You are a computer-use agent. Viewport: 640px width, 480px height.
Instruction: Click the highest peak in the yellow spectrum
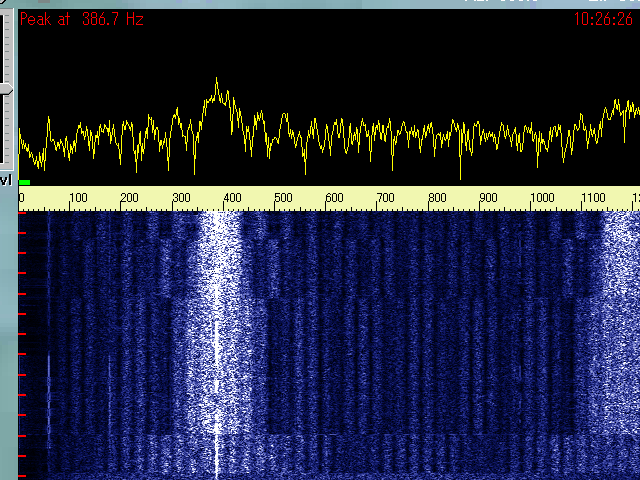click(217, 80)
